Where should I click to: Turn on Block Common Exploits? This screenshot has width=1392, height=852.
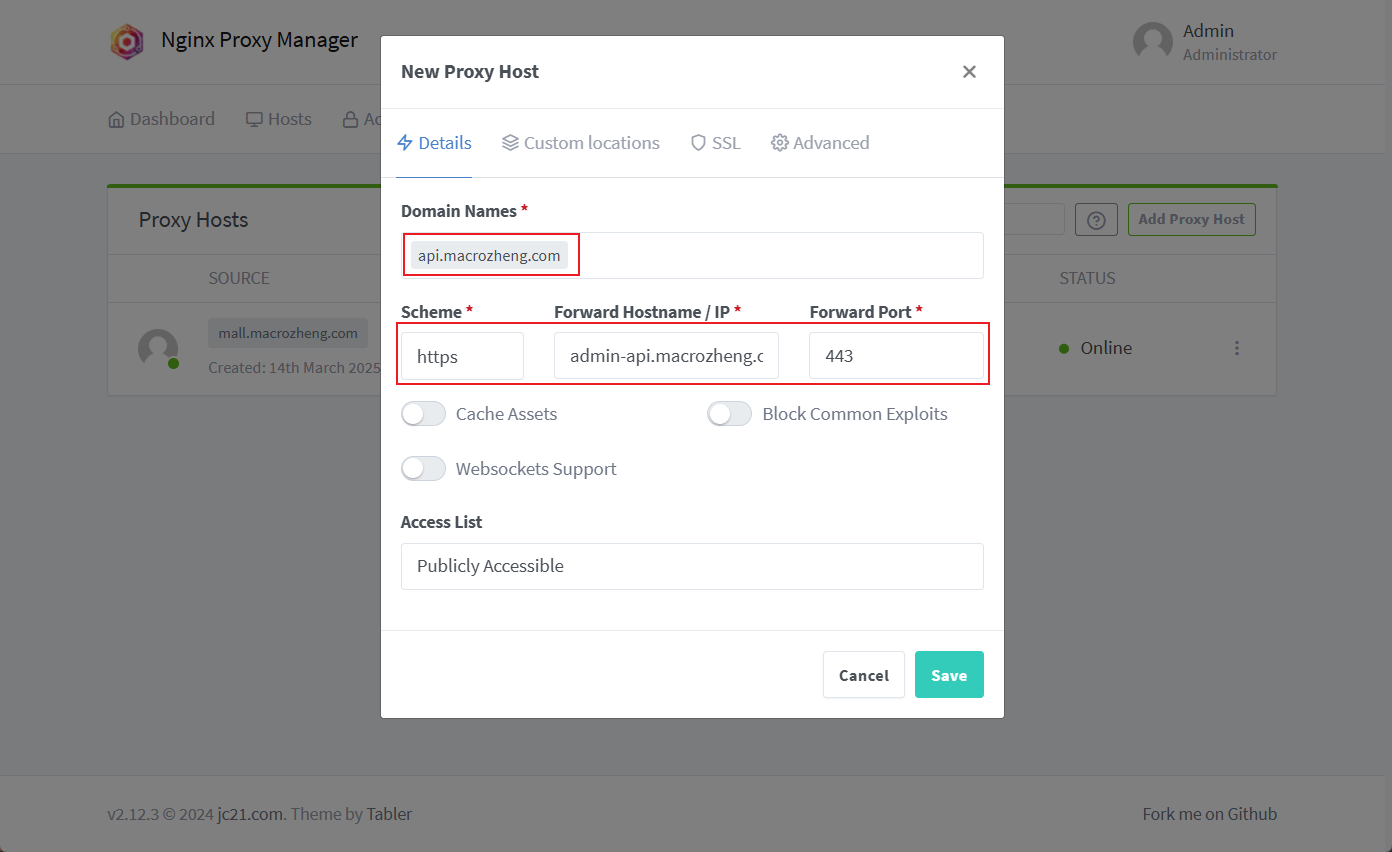tap(729, 414)
